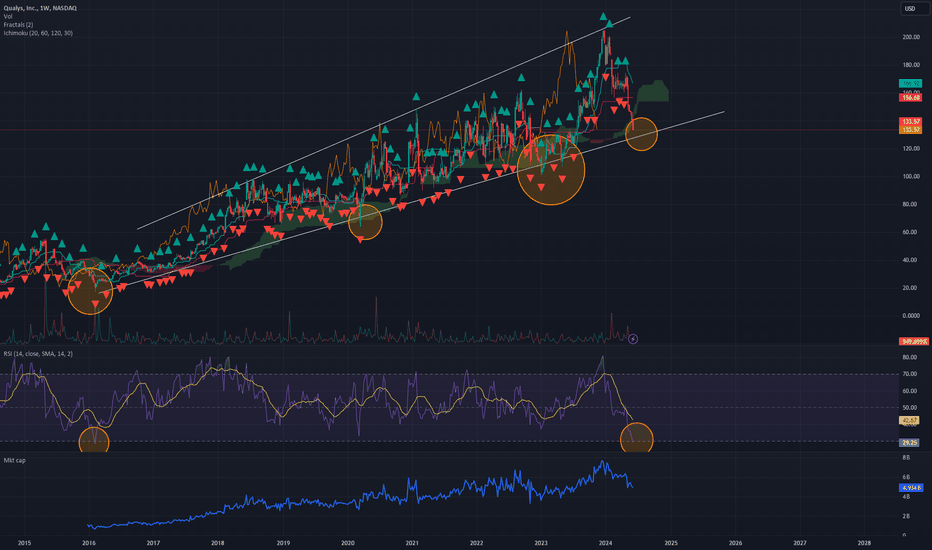Click the RSI (14, close, SMA, 14, 2) label
Screen dimensions: 932x550
(38, 354)
